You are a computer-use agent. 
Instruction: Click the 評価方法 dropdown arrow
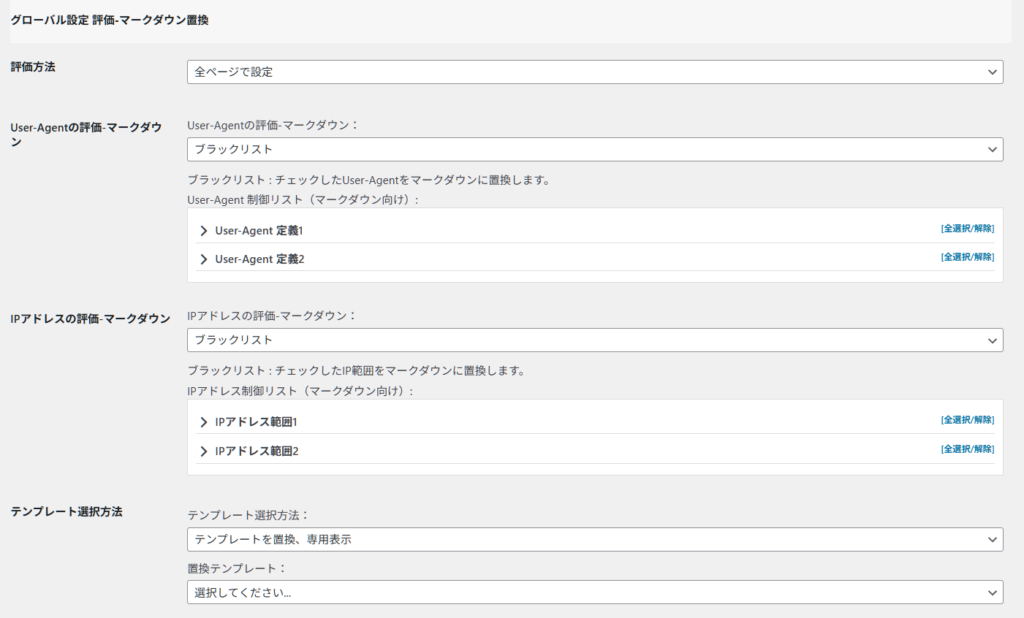[x=992, y=72]
